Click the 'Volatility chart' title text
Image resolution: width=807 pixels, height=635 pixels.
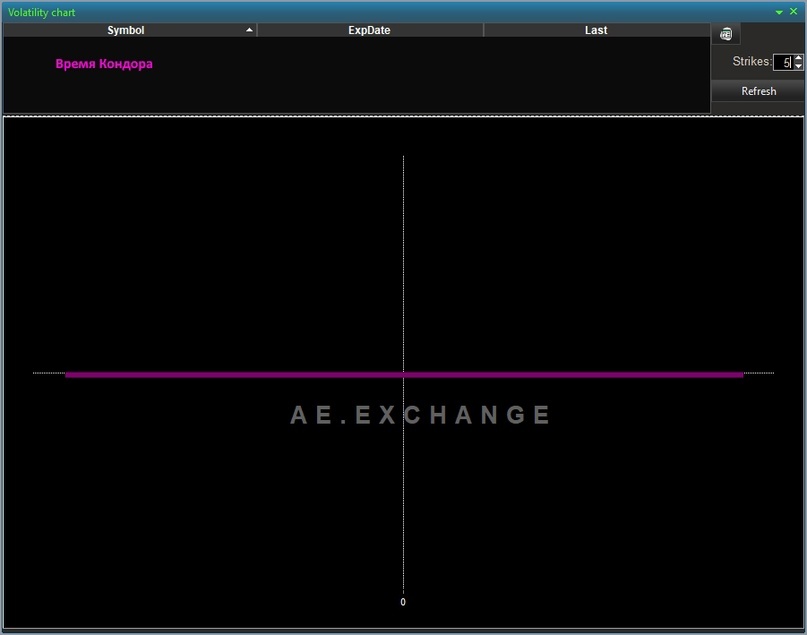coord(42,12)
